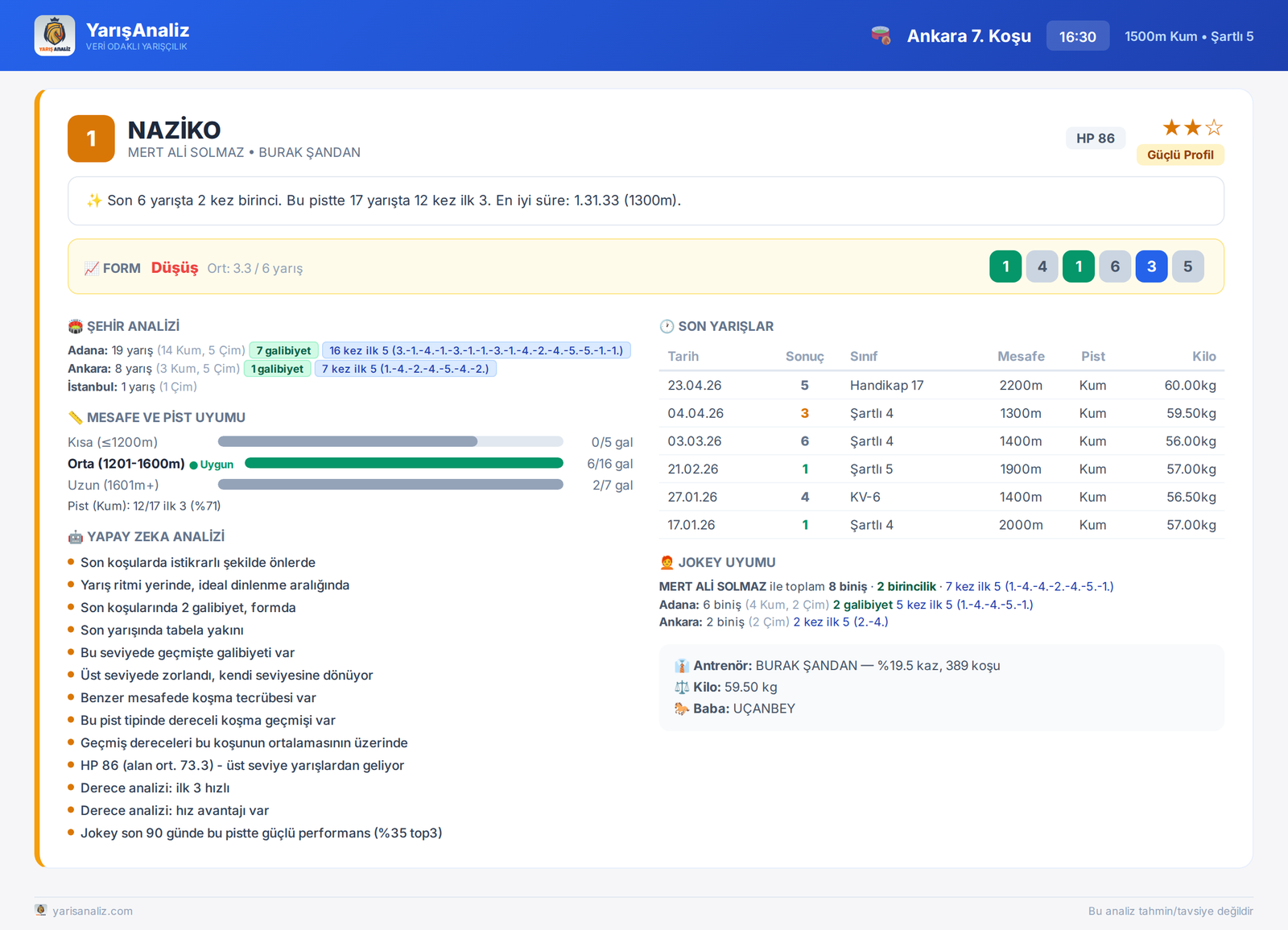1288x930 pixels.
Task: Click the horse icon beside Baba
Action: pos(682,709)
